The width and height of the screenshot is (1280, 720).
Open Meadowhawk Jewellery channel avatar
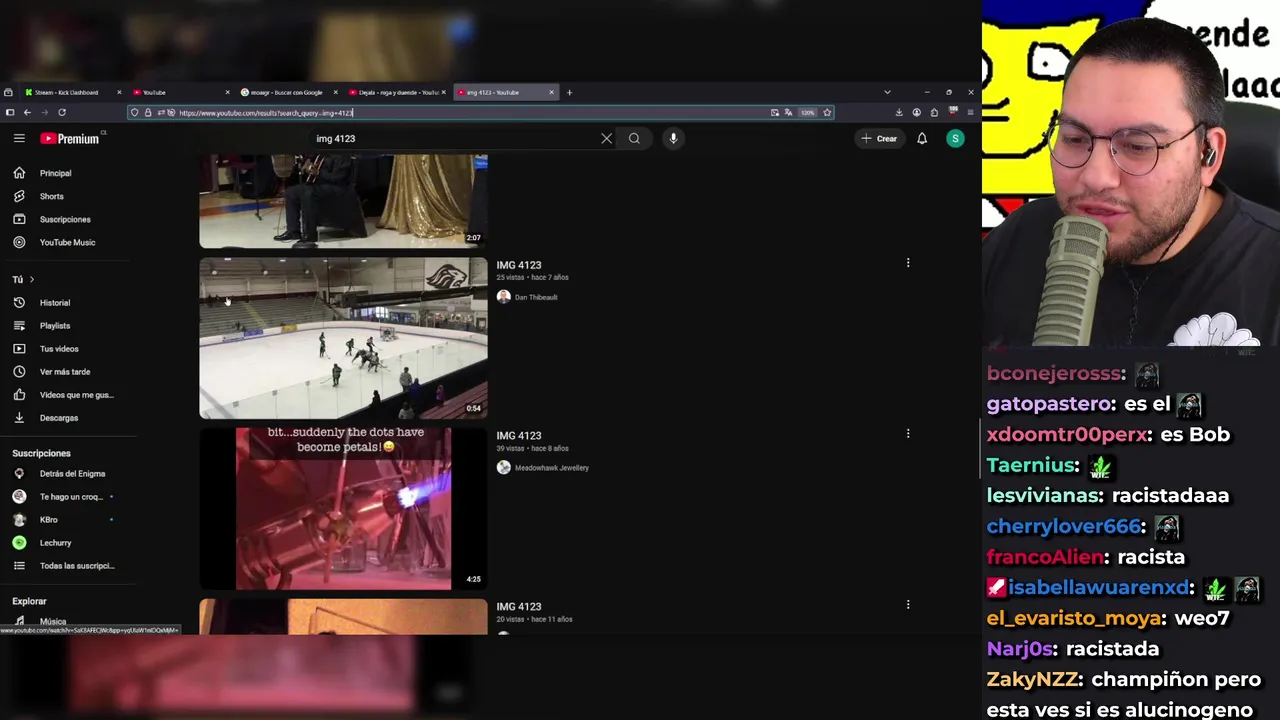[x=503, y=468]
